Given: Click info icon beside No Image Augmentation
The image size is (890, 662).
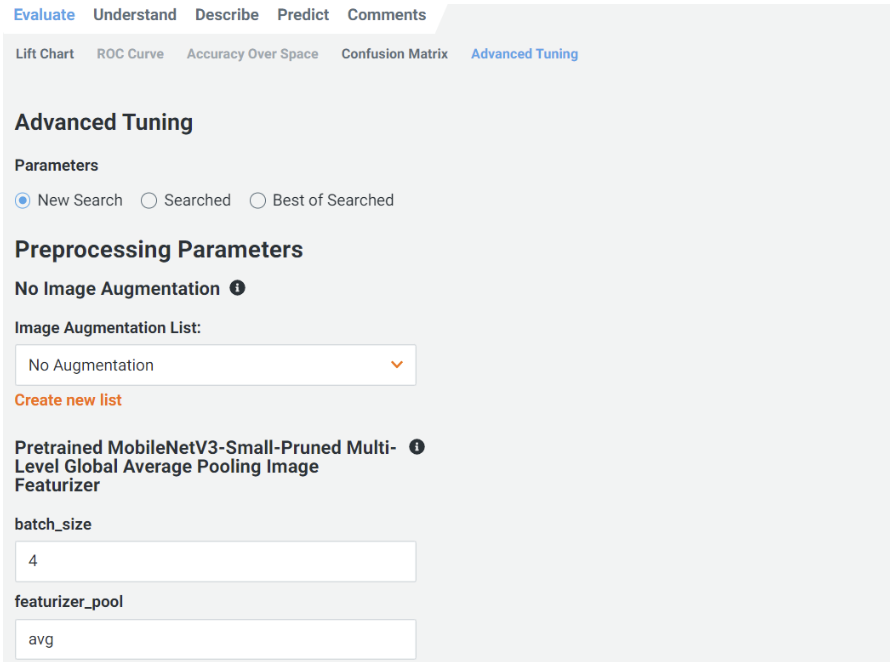Looking at the screenshot, I should [x=237, y=288].
